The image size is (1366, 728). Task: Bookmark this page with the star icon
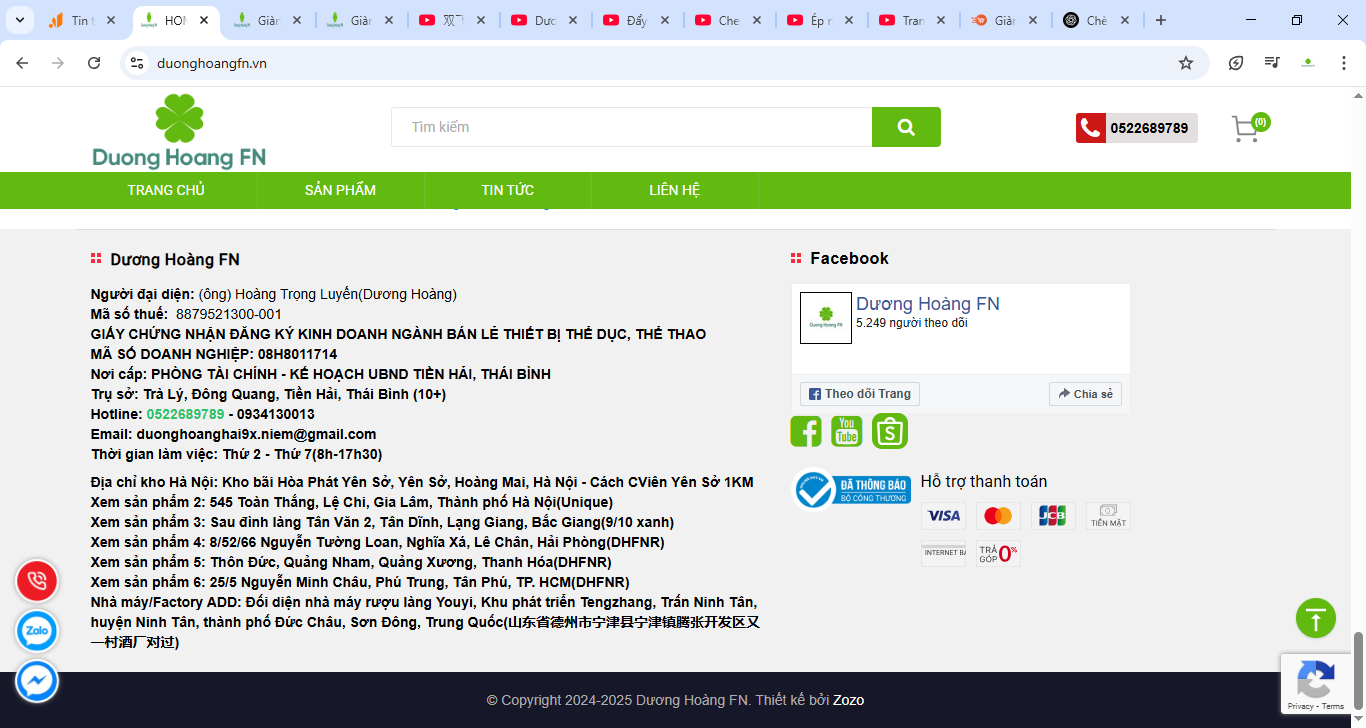tap(1186, 63)
